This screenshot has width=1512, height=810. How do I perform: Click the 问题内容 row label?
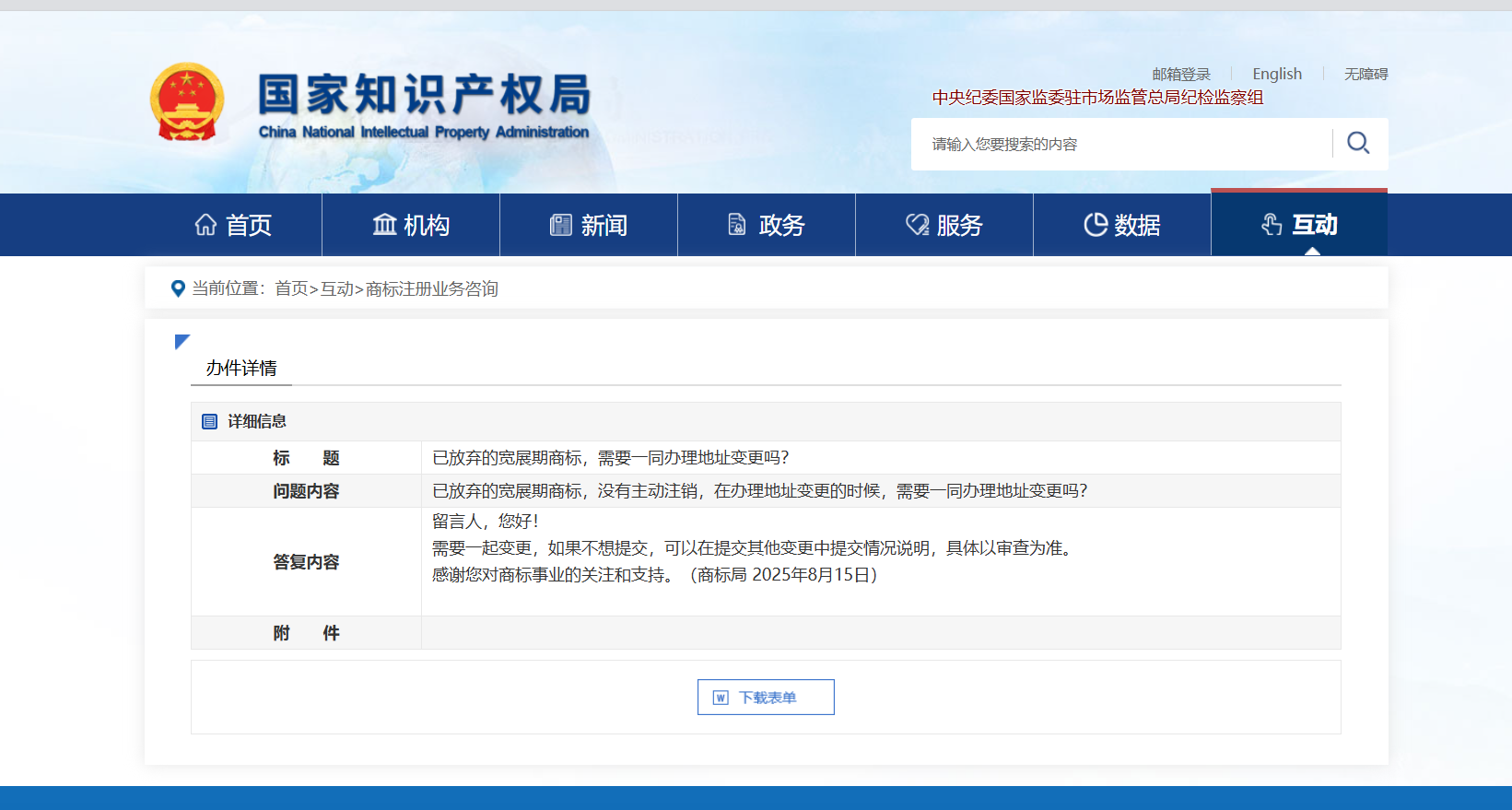pos(306,491)
